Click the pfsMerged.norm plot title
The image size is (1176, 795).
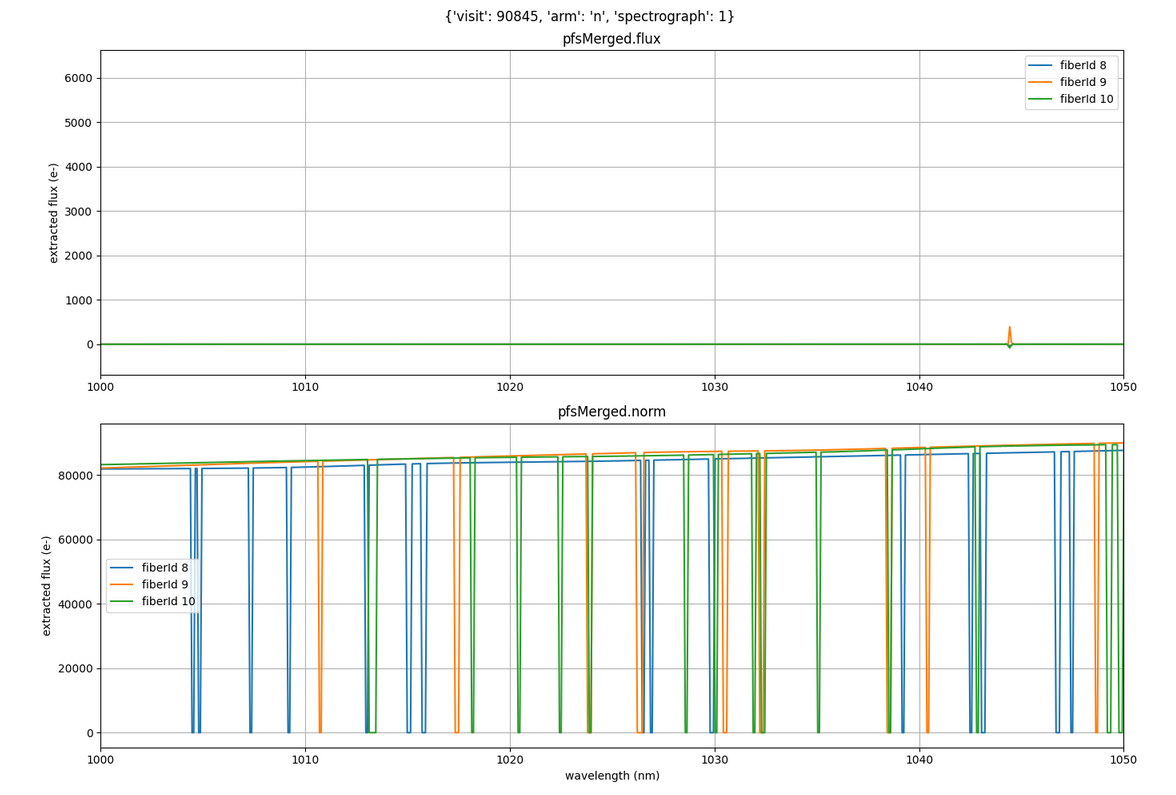tap(611, 412)
